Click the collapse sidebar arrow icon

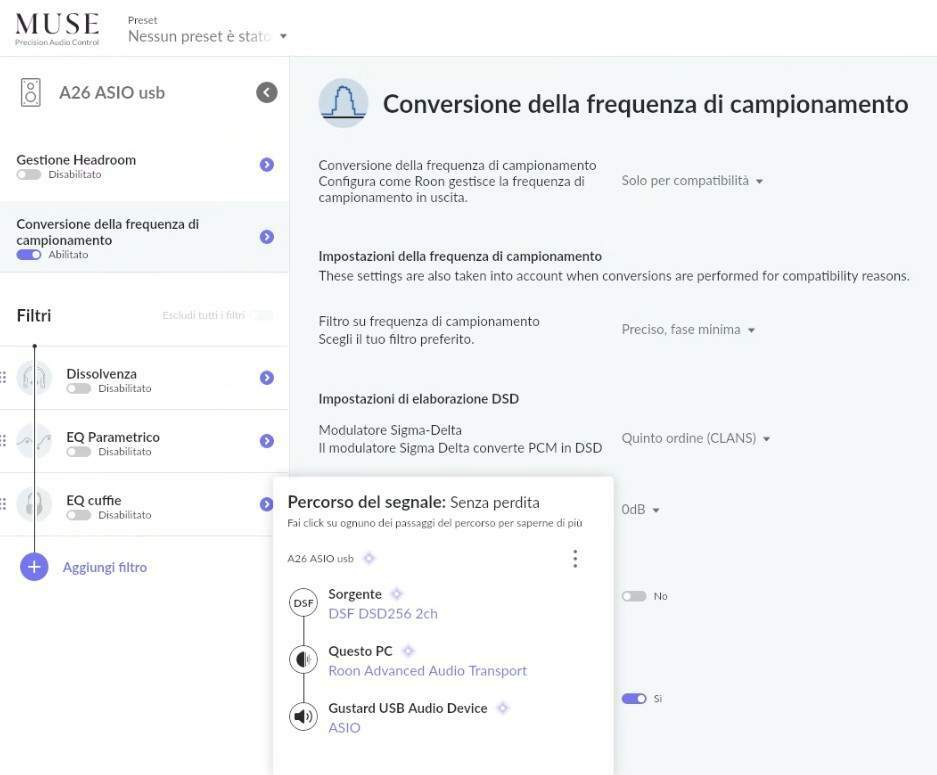[266, 93]
